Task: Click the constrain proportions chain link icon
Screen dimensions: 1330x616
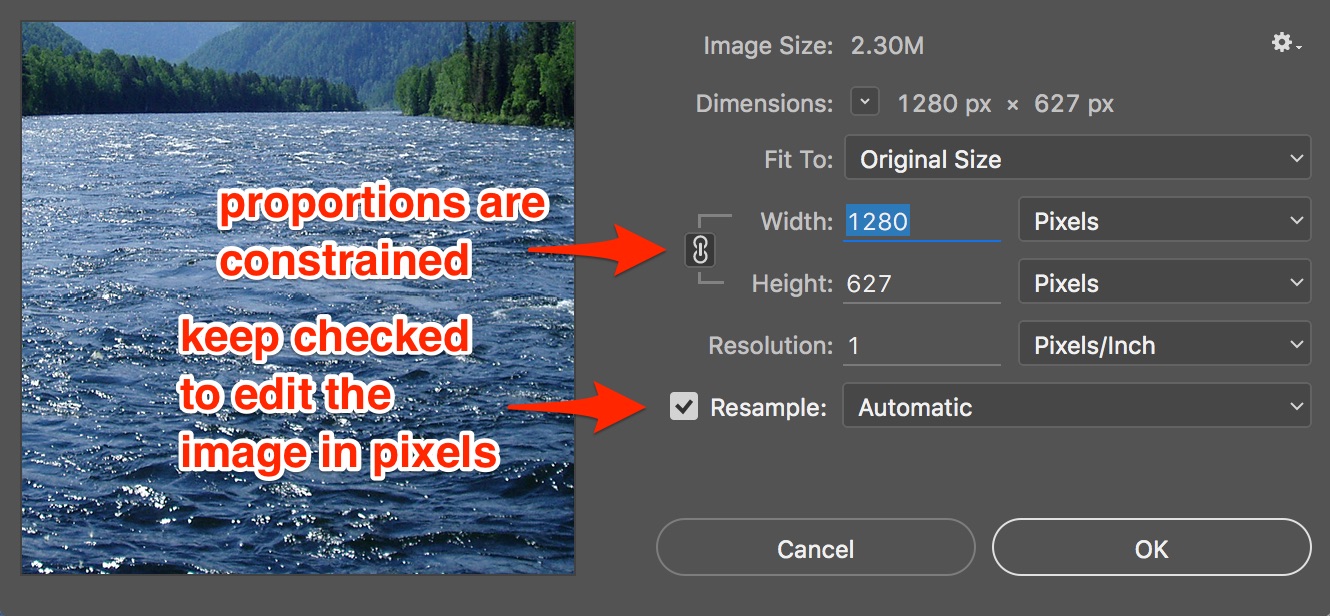Action: (x=700, y=250)
